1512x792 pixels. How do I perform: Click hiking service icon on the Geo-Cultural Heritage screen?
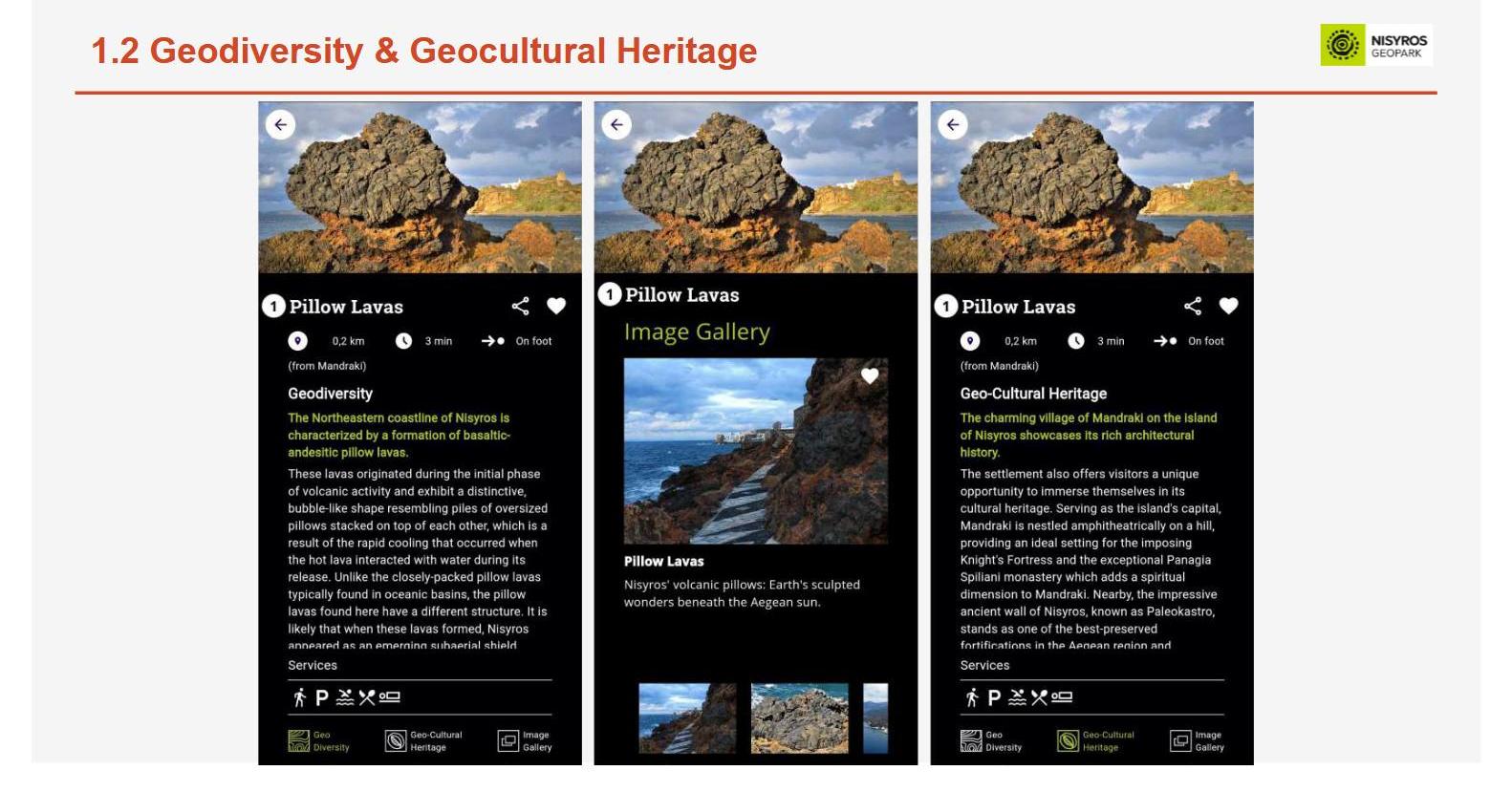[971, 697]
